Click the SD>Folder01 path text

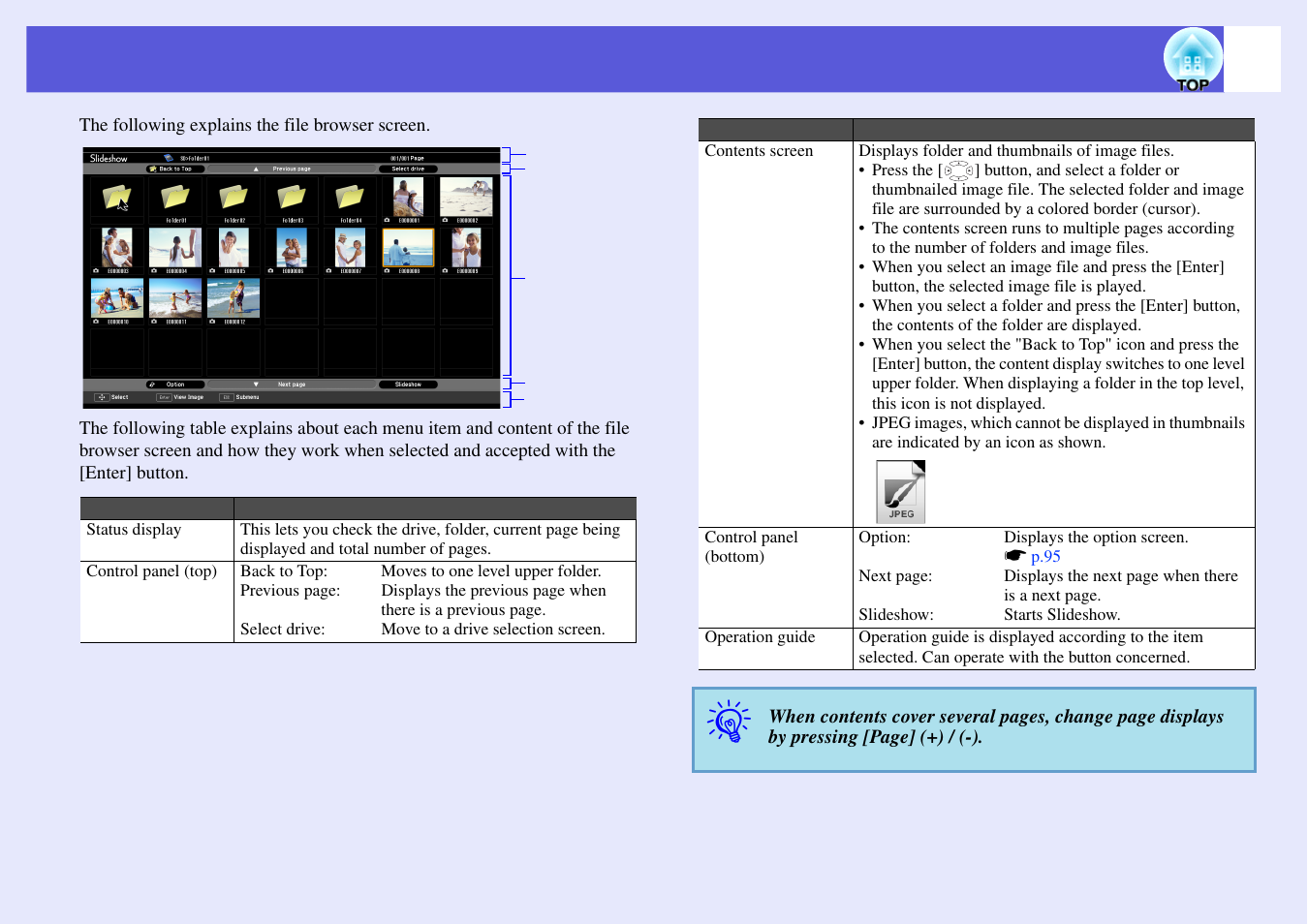[195, 158]
